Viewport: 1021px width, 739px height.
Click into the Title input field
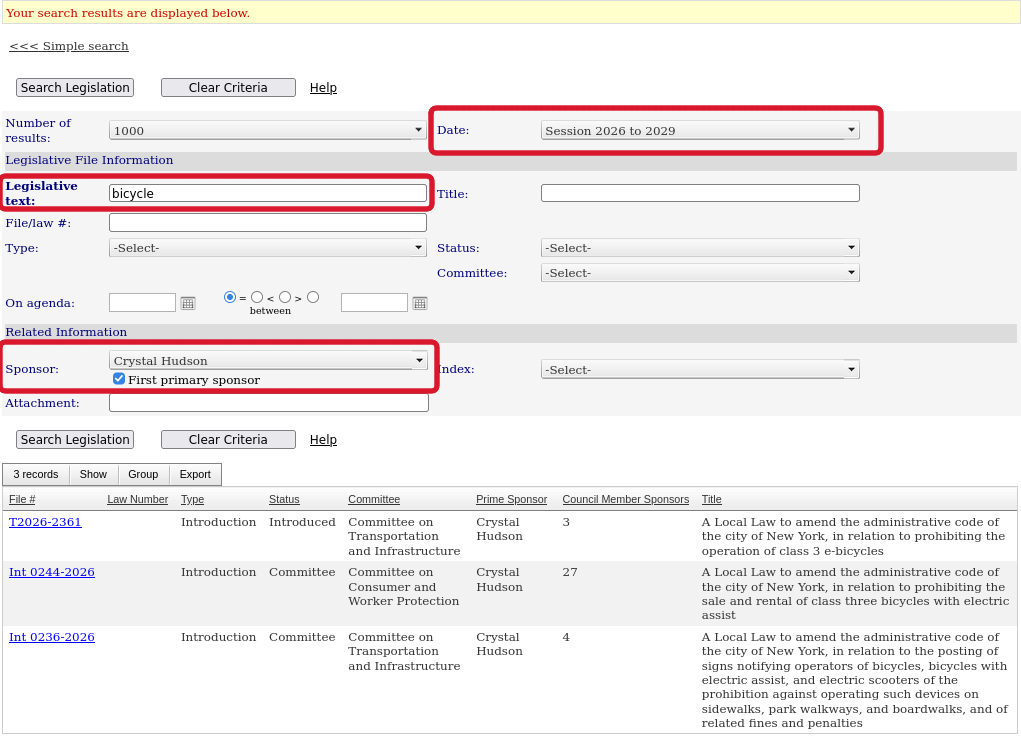click(700, 193)
